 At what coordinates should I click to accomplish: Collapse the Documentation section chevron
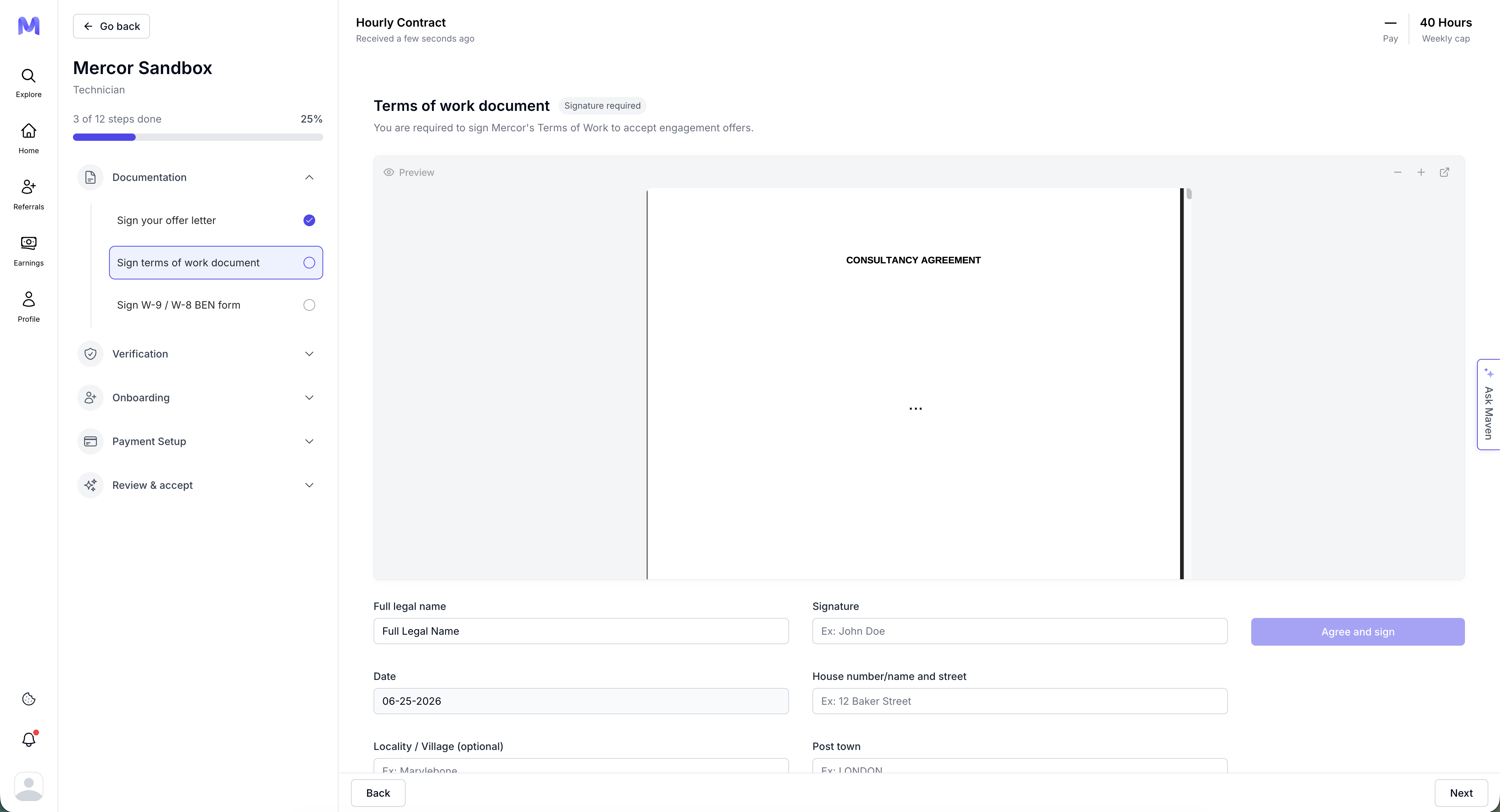click(x=309, y=177)
